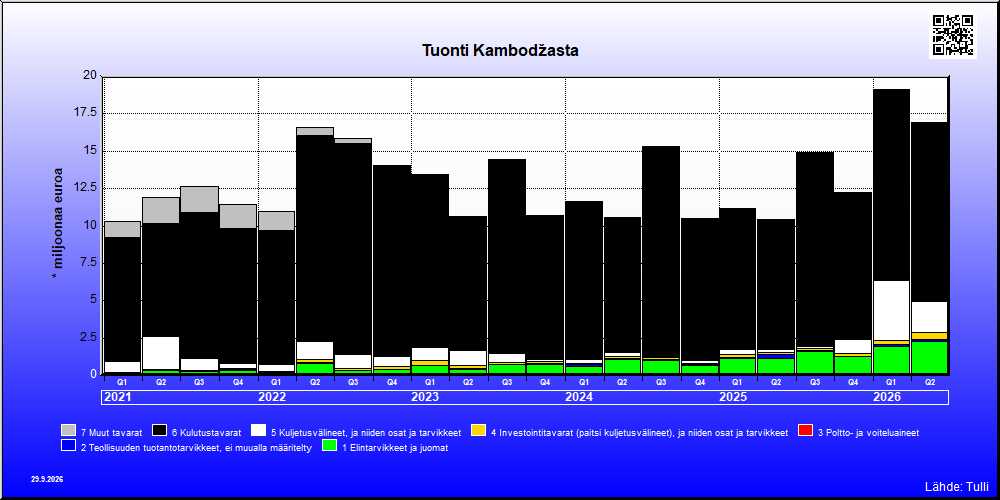Click the yellow '4 Investointitavarat' legend swatch
The image size is (1000, 500).
click(479, 430)
